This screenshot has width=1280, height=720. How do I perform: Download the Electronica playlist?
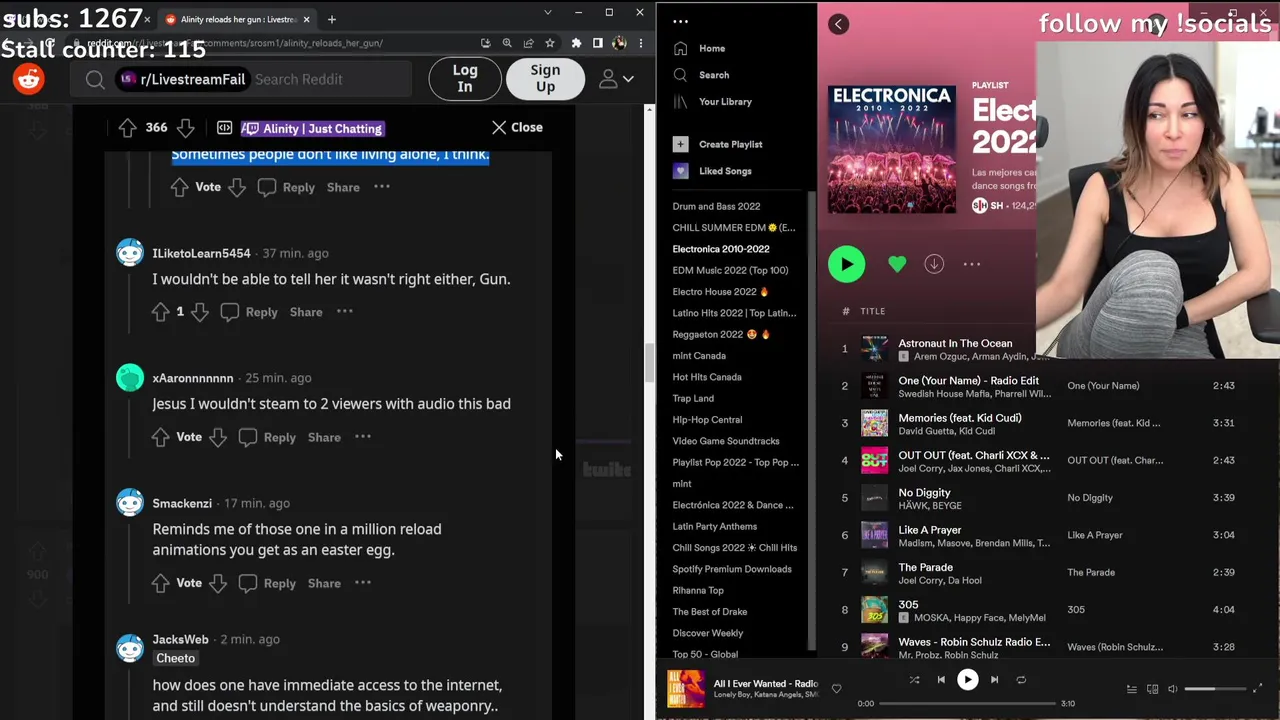click(933, 264)
